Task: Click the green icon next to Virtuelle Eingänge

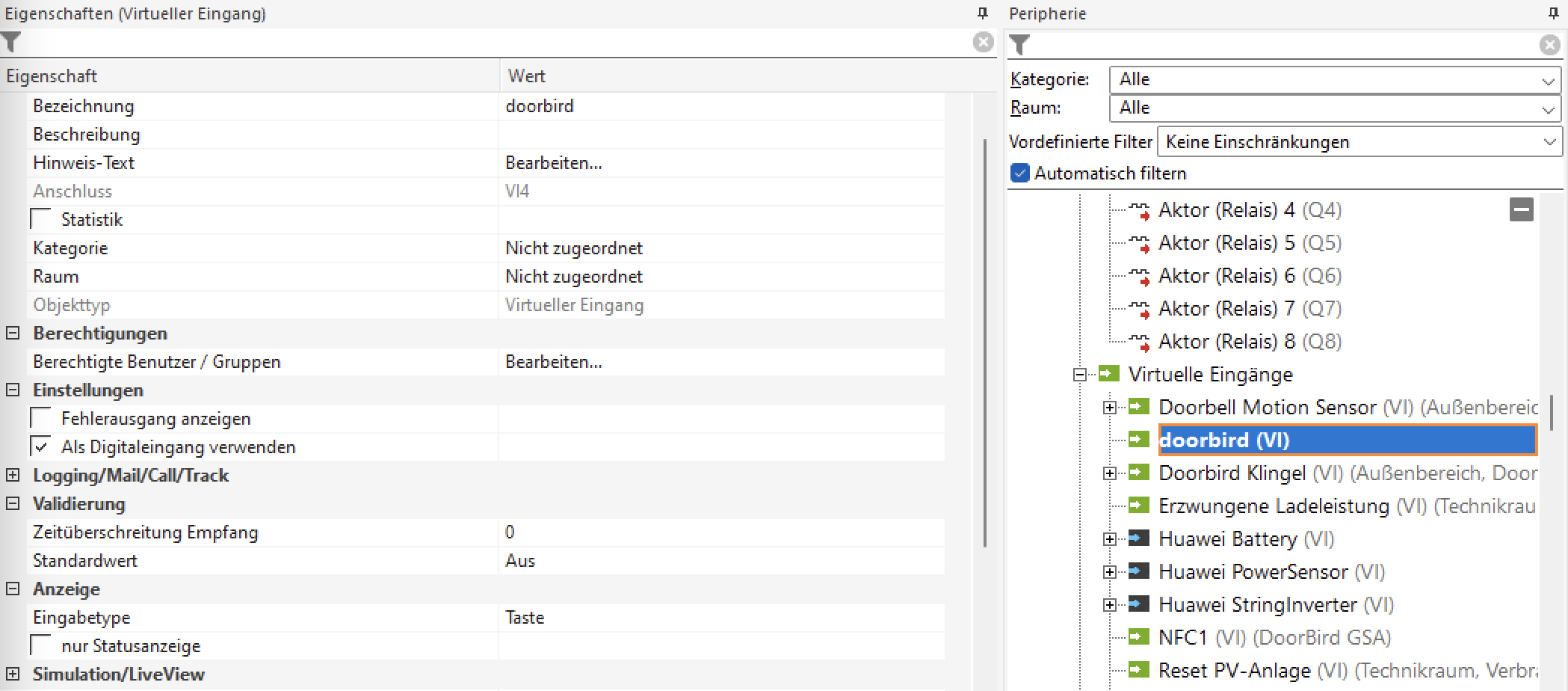Action: pos(1108,374)
